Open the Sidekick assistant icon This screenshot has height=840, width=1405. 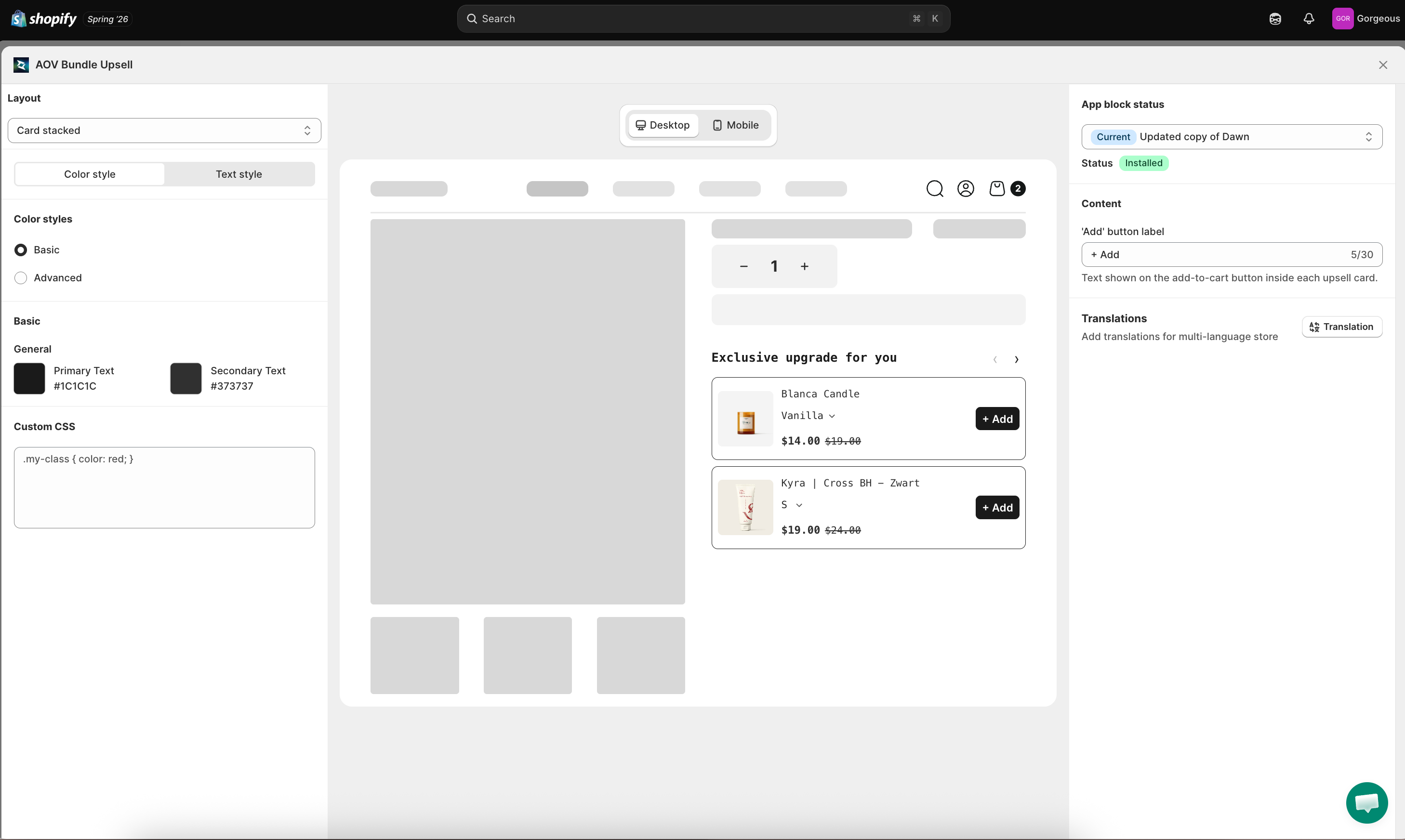click(x=1275, y=19)
